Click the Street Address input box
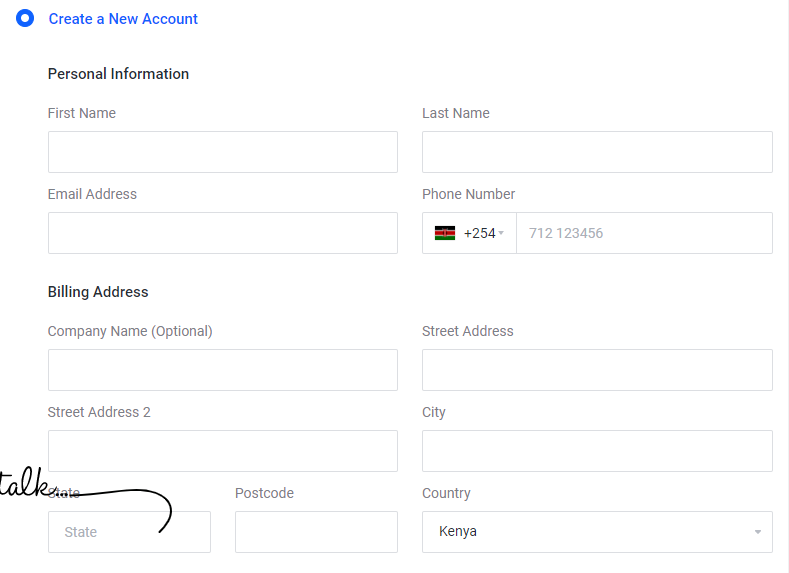This screenshot has width=789, height=573. coord(597,370)
